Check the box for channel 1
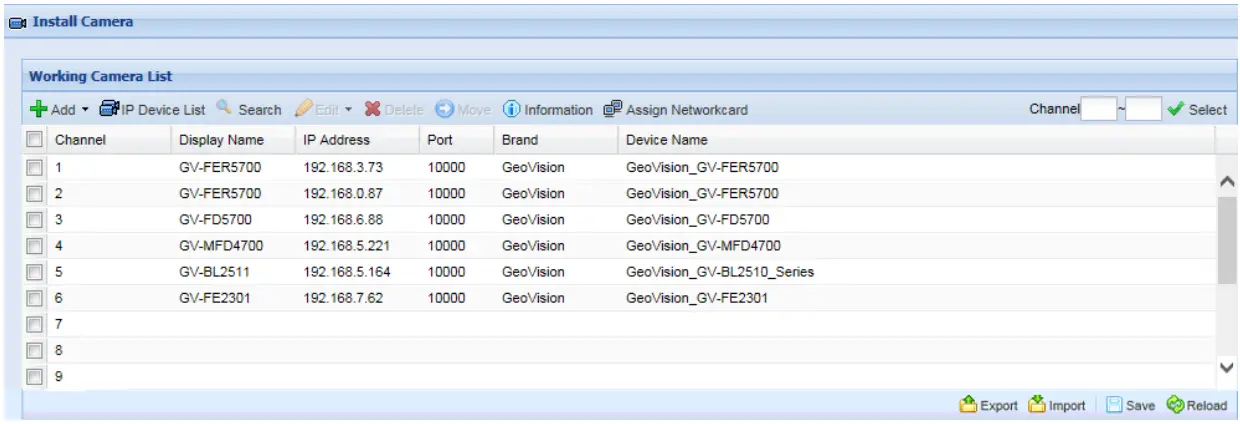The image size is (1240, 424). 34,167
